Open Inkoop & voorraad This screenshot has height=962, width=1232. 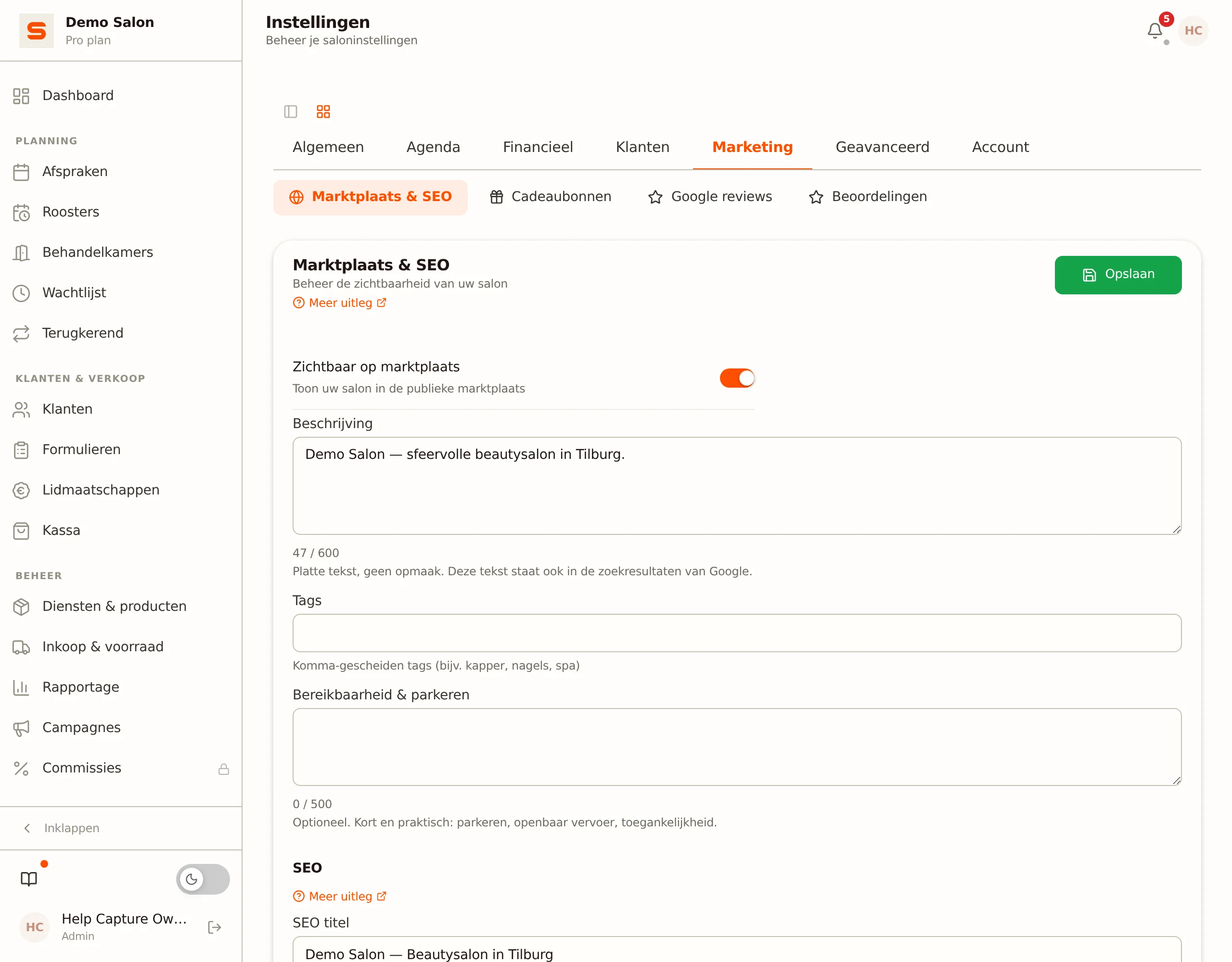pos(121,647)
